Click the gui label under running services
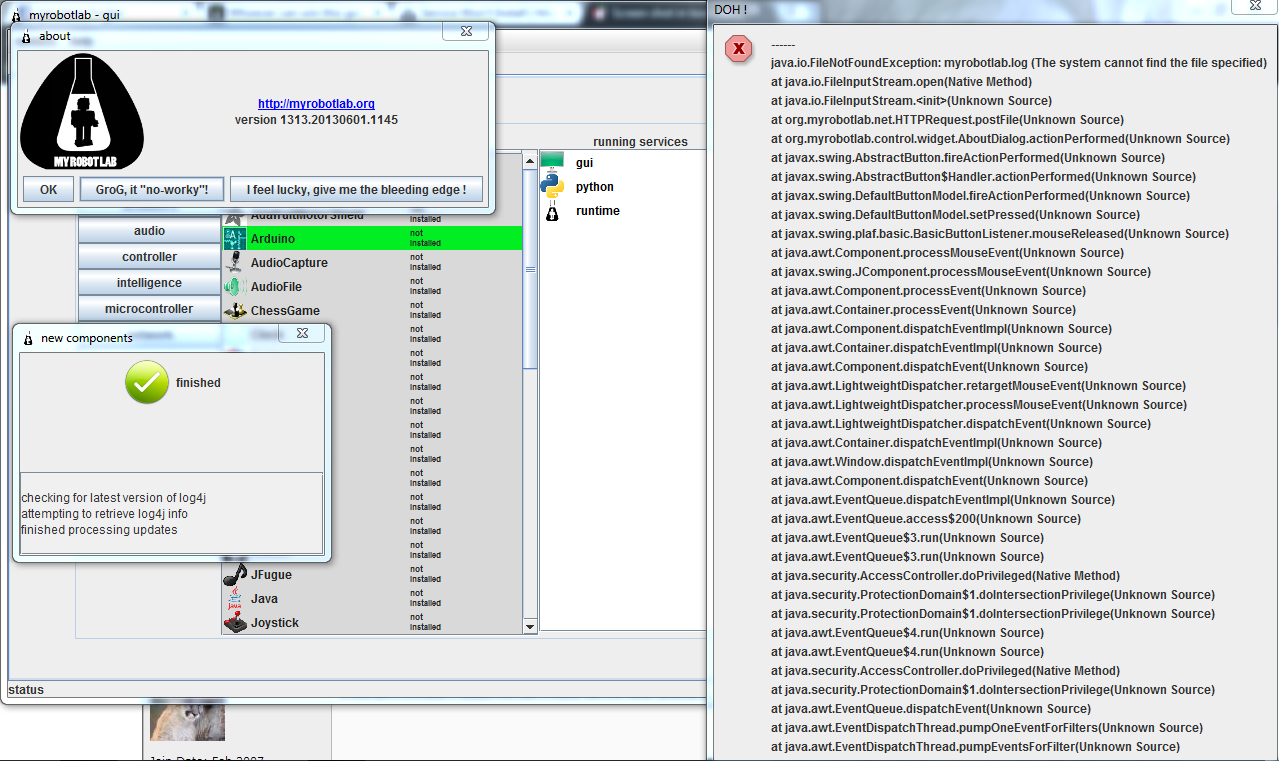The image size is (1279, 761). [585, 162]
